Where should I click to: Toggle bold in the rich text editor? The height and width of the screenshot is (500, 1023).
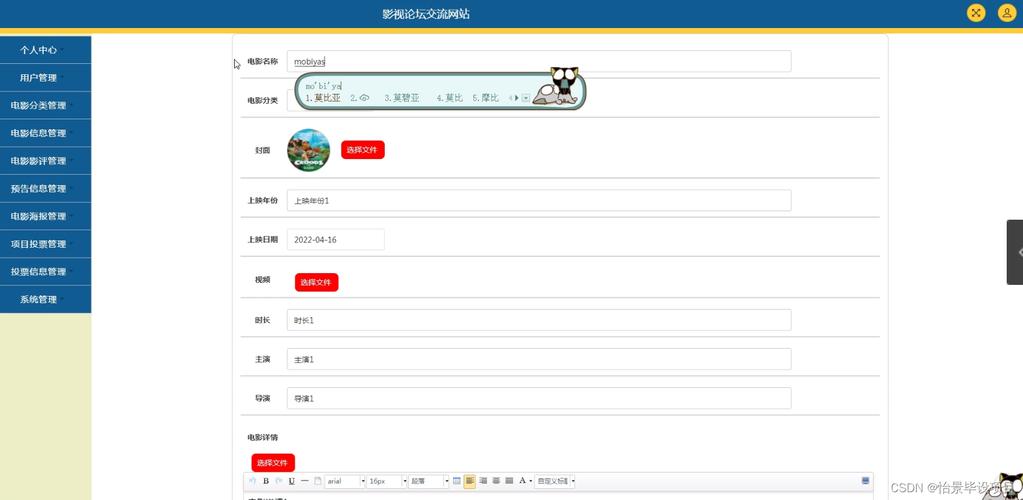266,481
